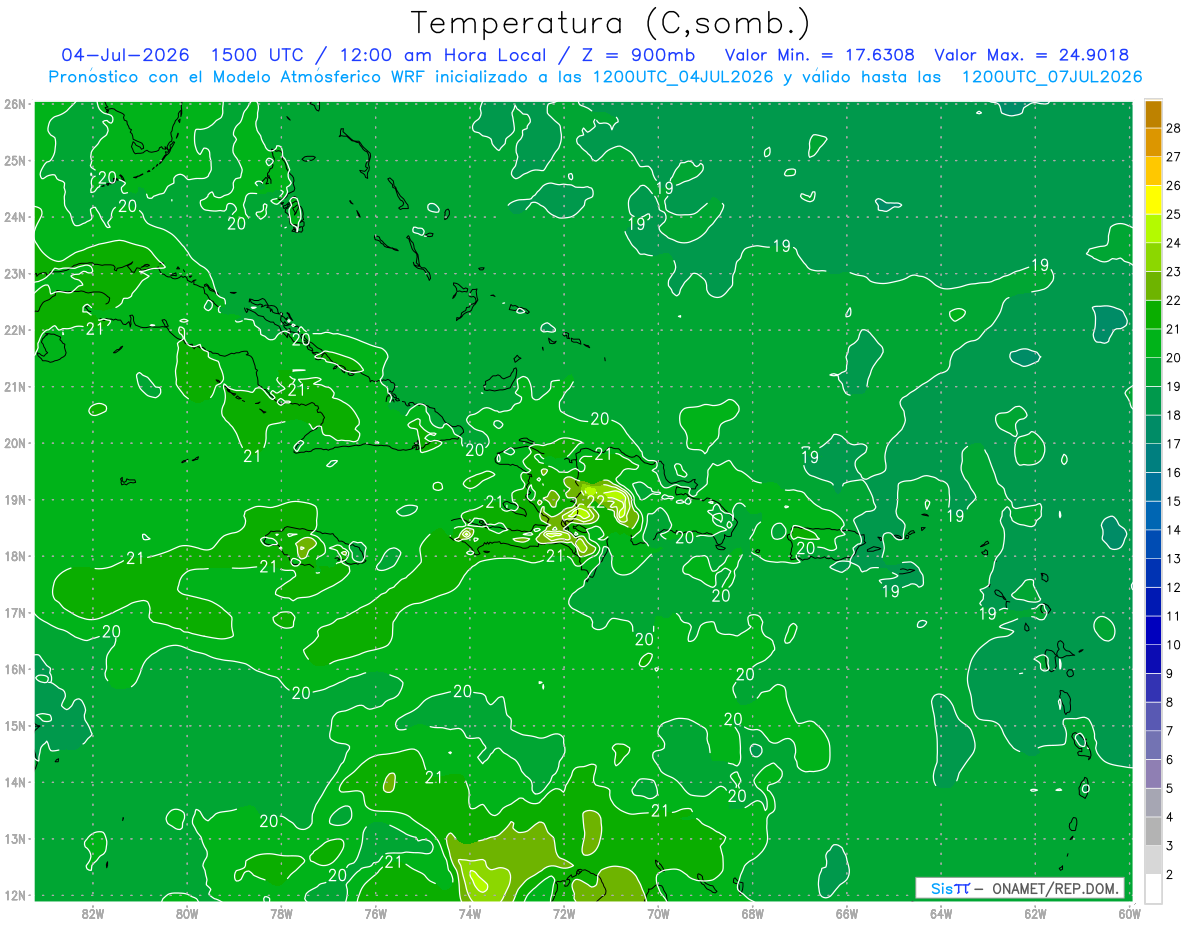Click the '16N' latitude axis label
The height and width of the screenshot is (927, 1200).
[x=14, y=669]
